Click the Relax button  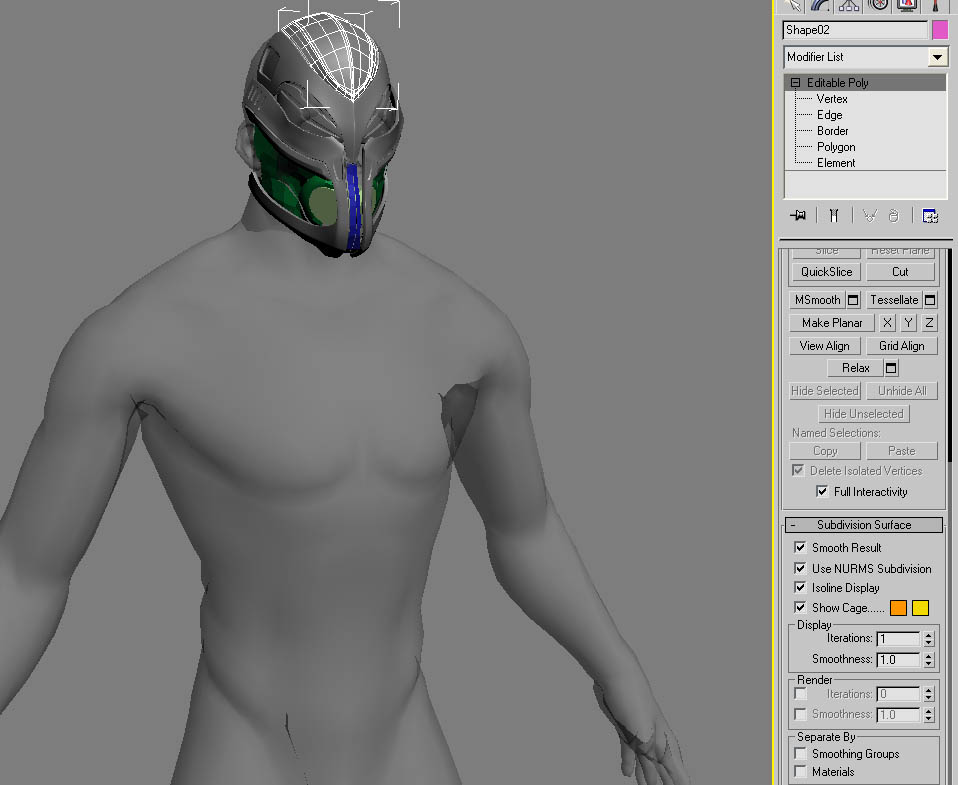tap(855, 368)
